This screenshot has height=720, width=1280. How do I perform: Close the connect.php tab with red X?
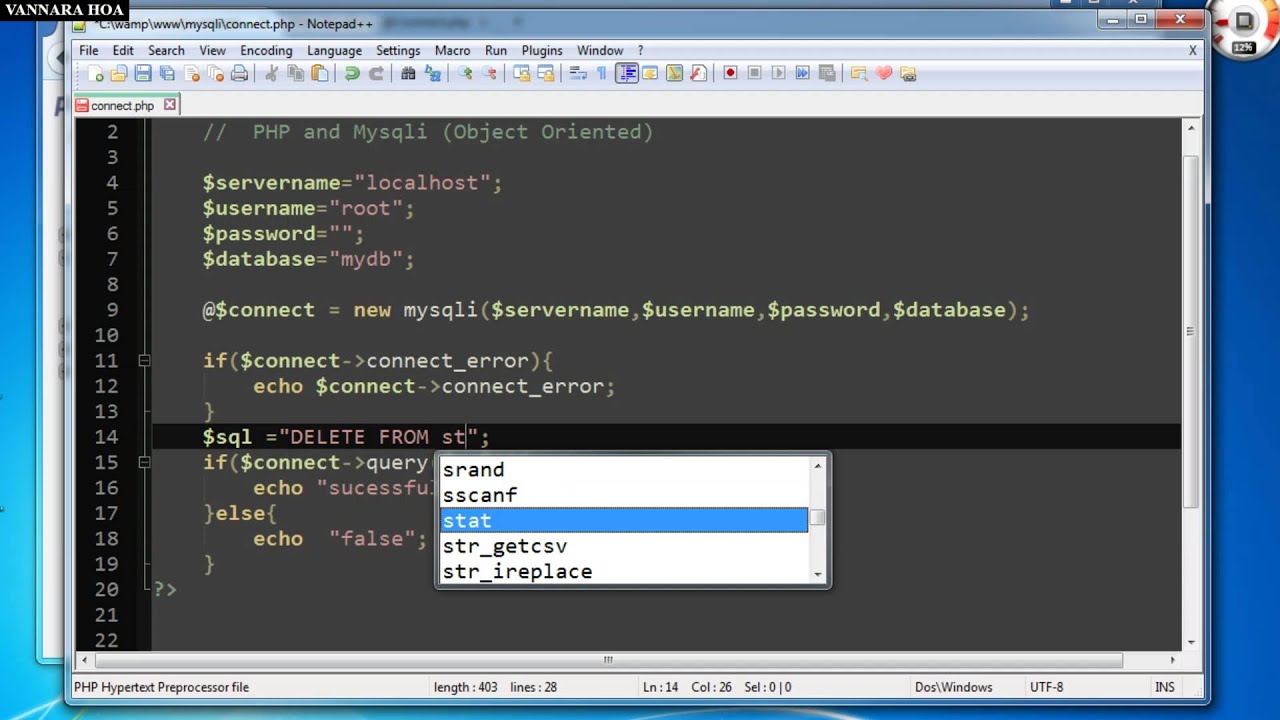point(170,104)
